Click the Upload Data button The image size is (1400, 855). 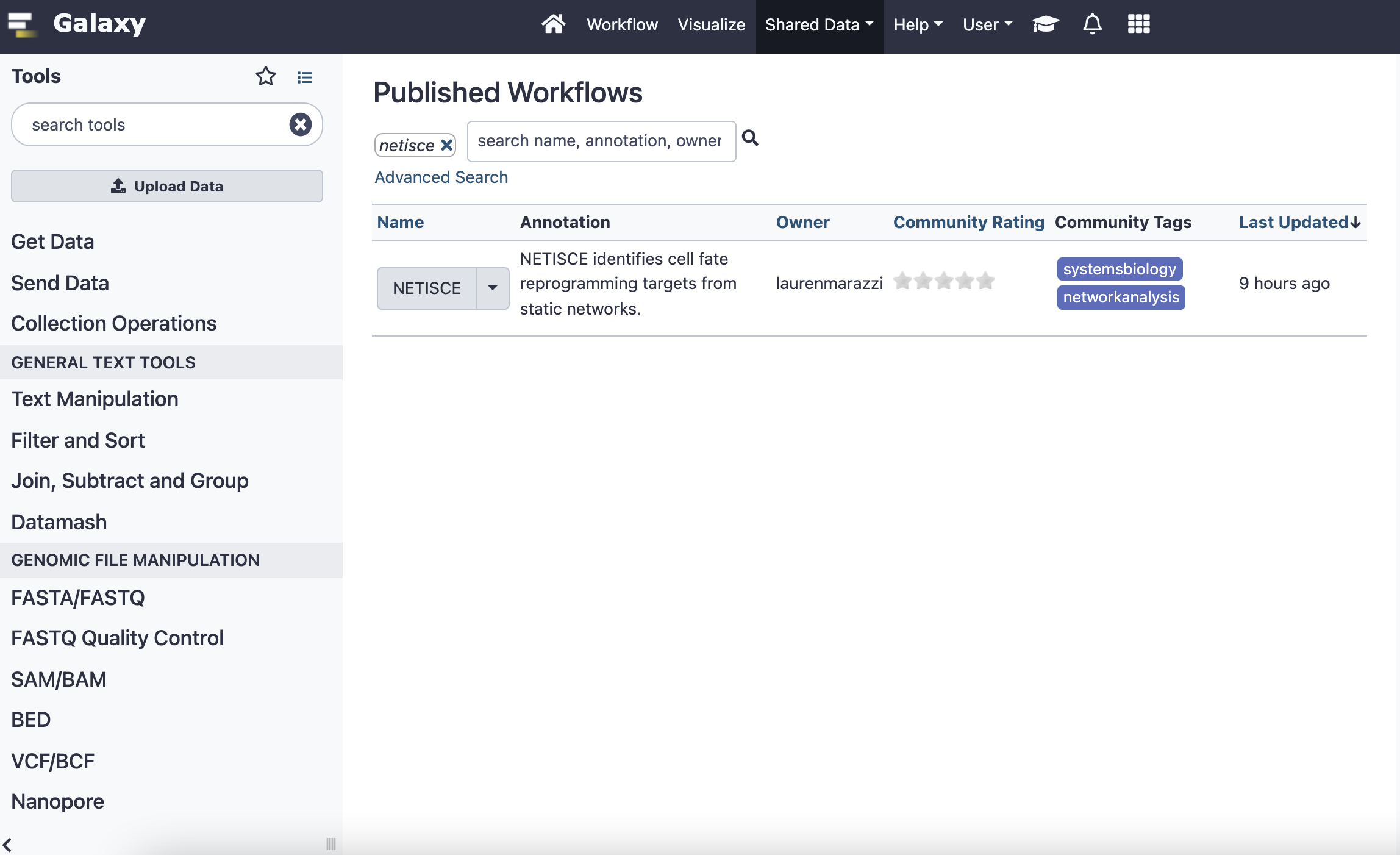(167, 186)
